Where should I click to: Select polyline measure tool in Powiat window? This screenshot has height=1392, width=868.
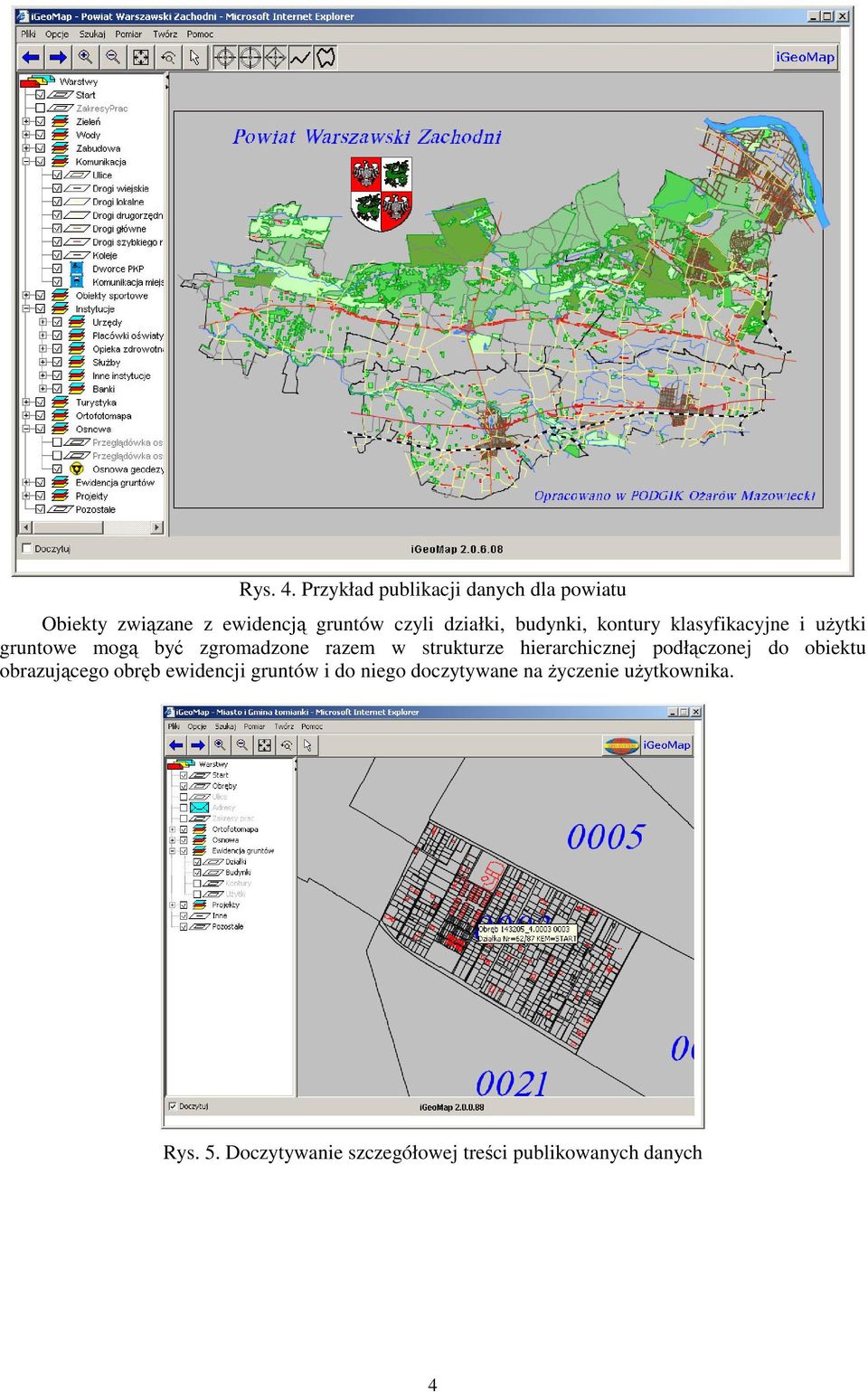300,57
